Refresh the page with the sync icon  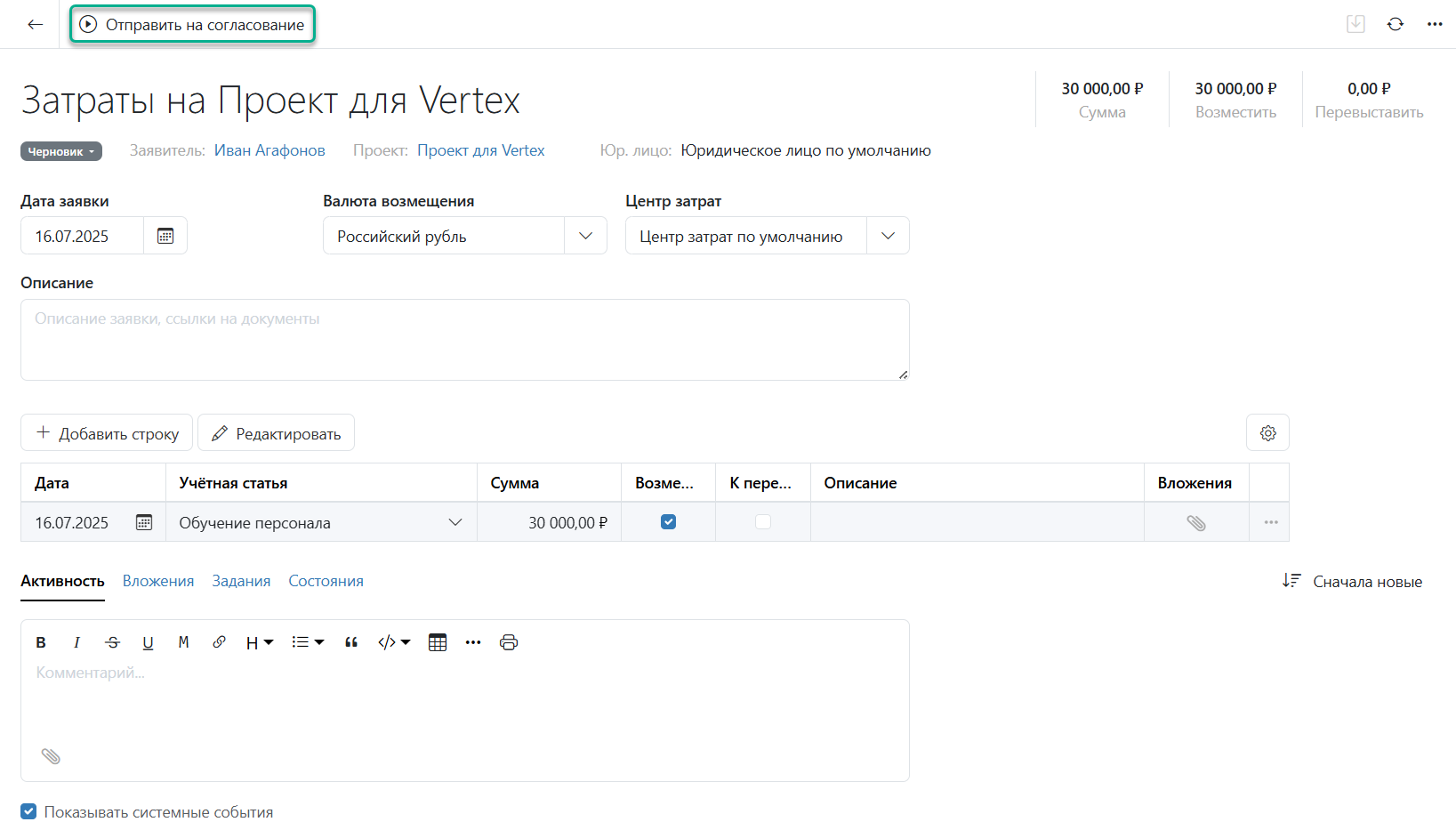[1396, 24]
